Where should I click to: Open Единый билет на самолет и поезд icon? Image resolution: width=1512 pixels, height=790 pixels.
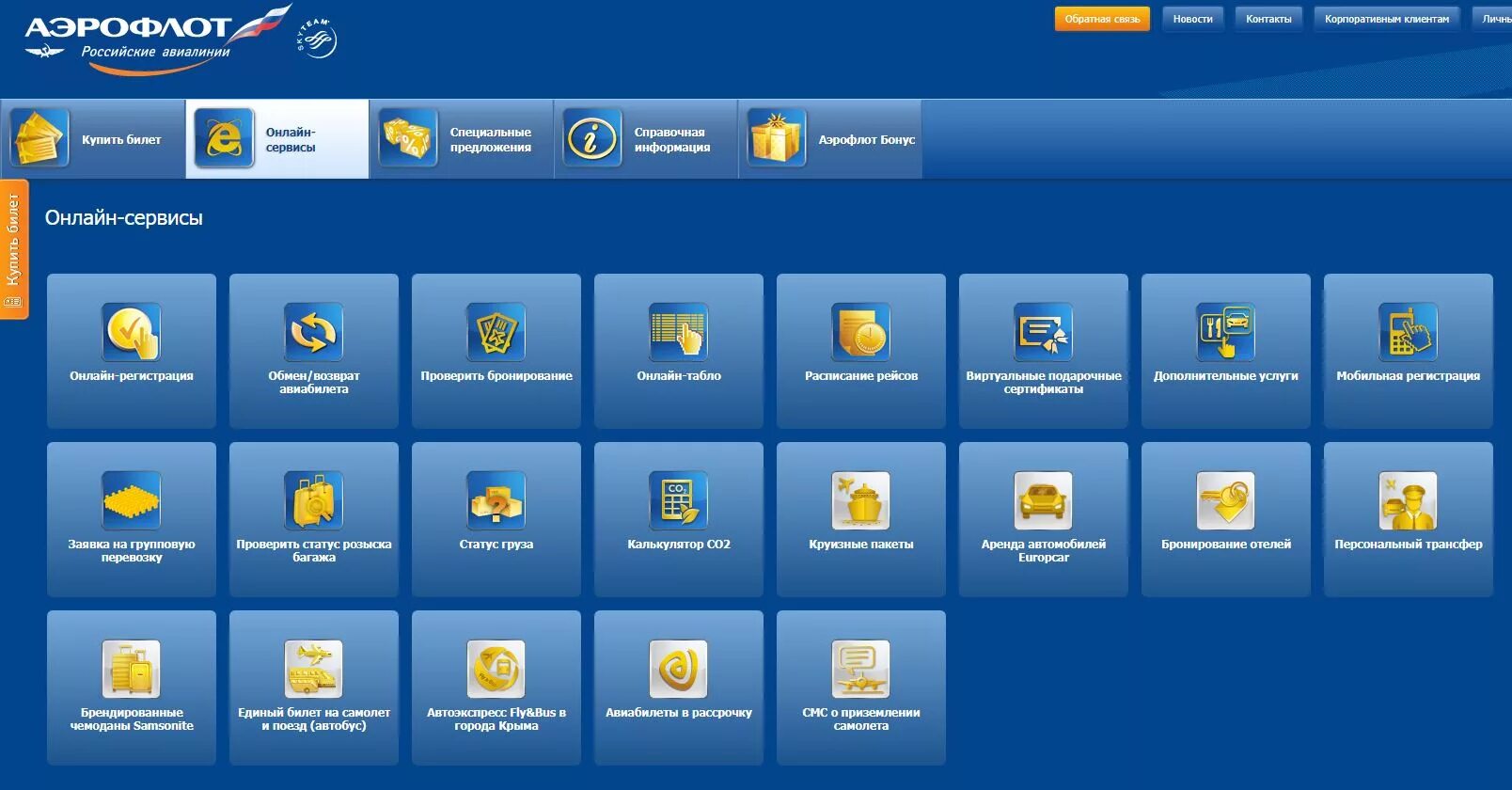(314, 669)
